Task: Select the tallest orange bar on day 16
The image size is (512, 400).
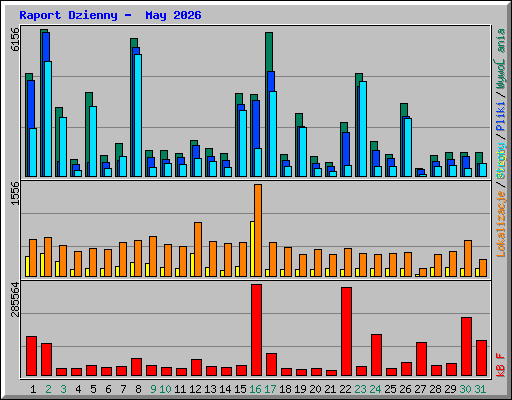Action: [x=258, y=230]
